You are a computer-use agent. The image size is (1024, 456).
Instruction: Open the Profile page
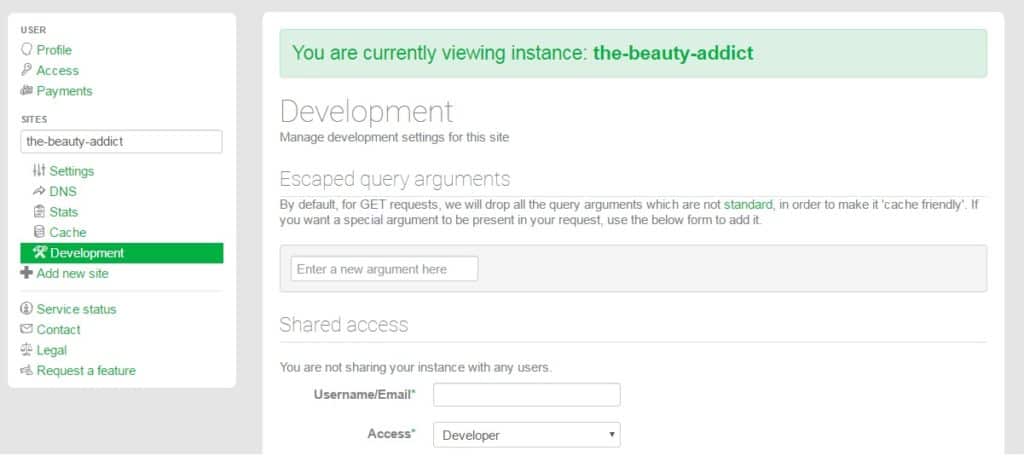click(x=54, y=50)
